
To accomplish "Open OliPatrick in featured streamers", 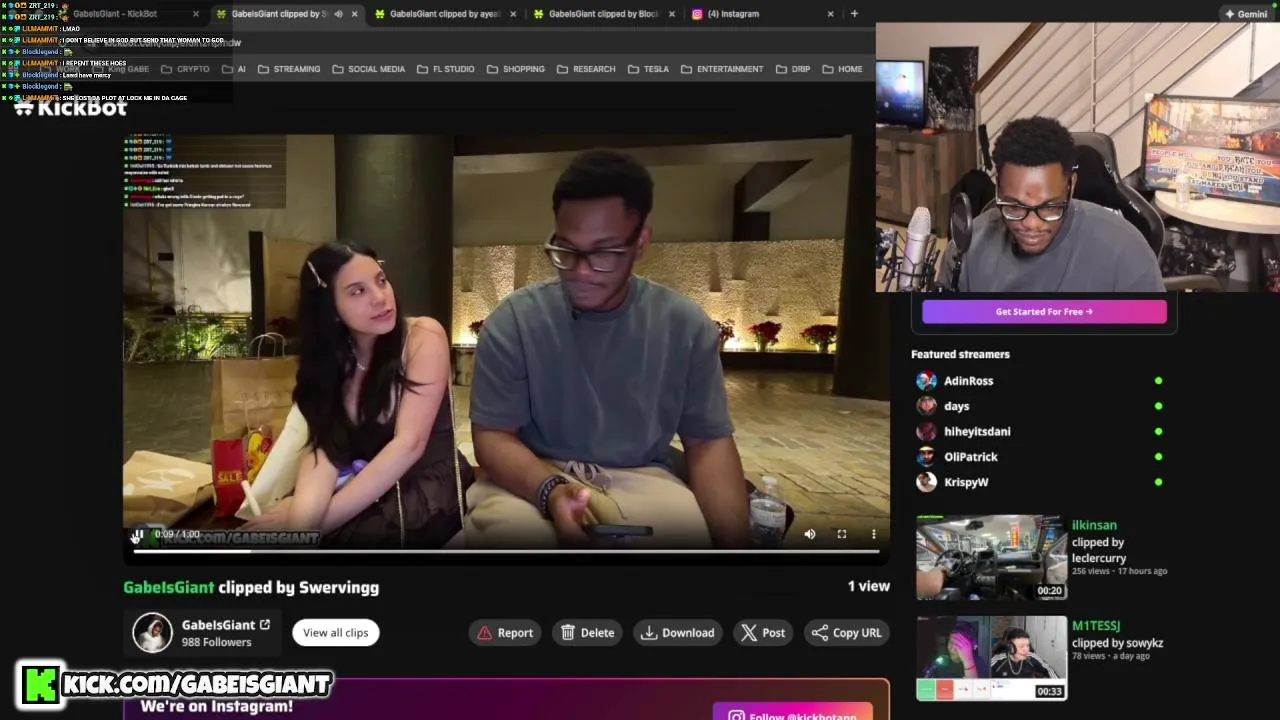I will click(x=970, y=457).
